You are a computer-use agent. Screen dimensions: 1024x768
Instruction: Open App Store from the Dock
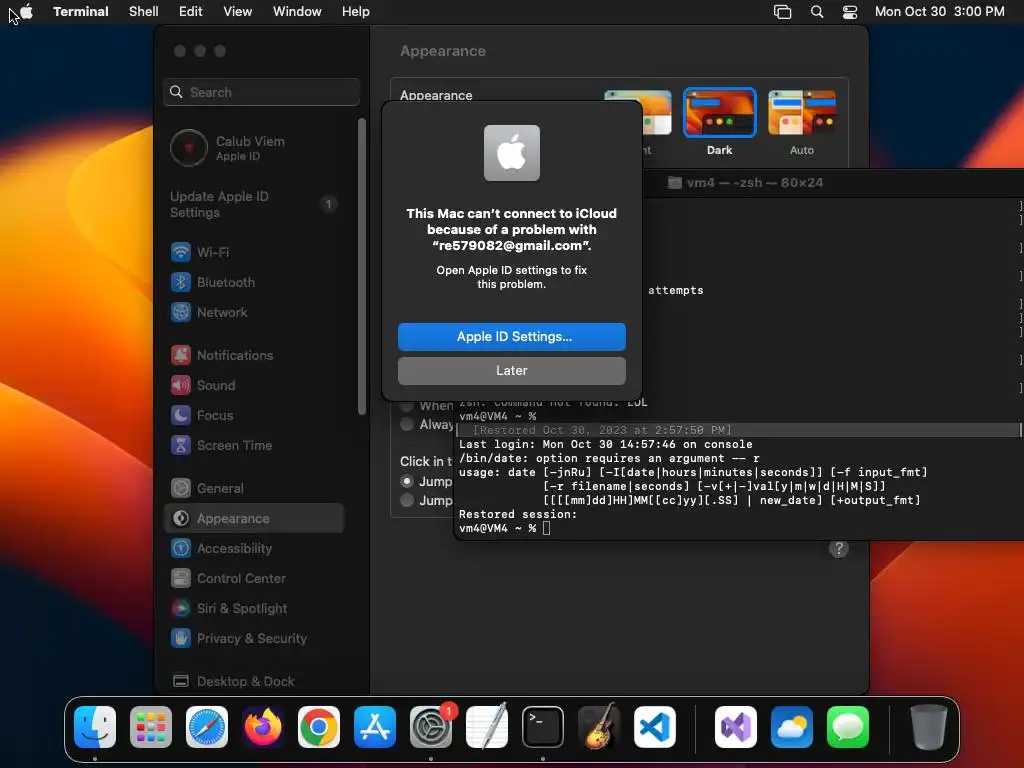tap(375, 727)
